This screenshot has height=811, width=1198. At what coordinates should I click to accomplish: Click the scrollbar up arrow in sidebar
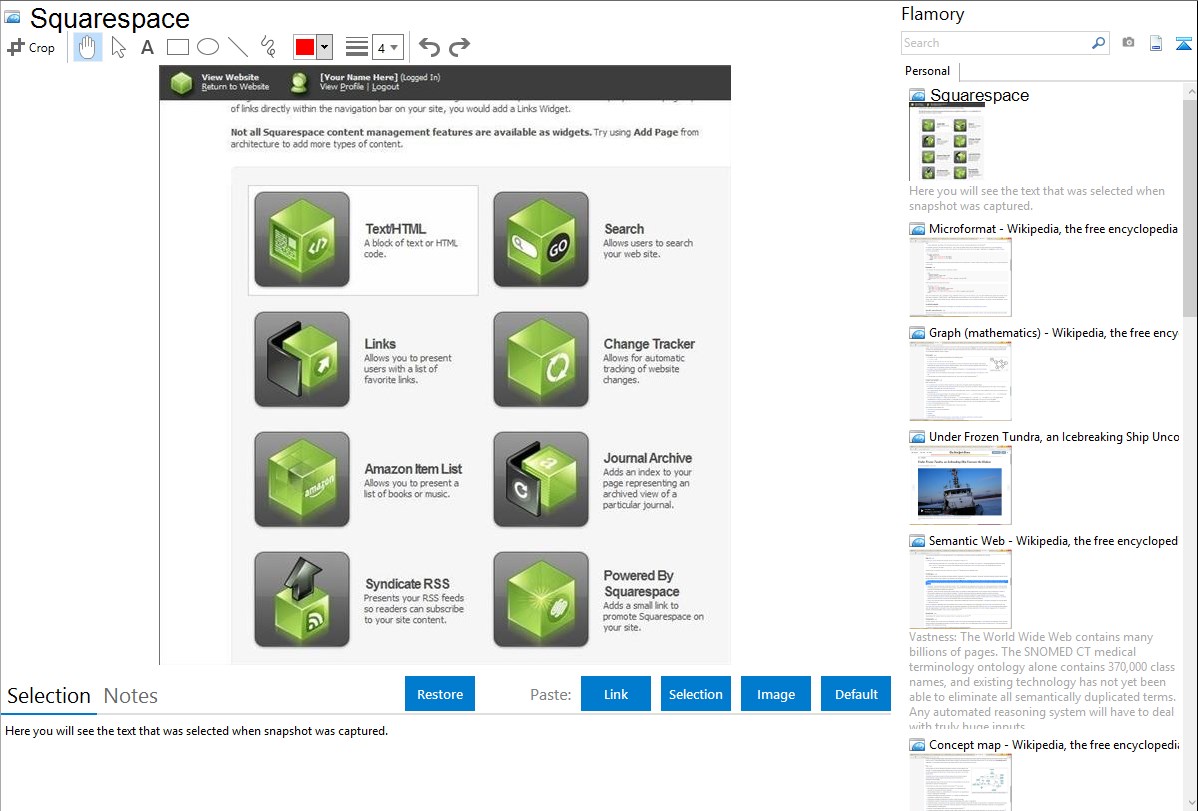1190,91
